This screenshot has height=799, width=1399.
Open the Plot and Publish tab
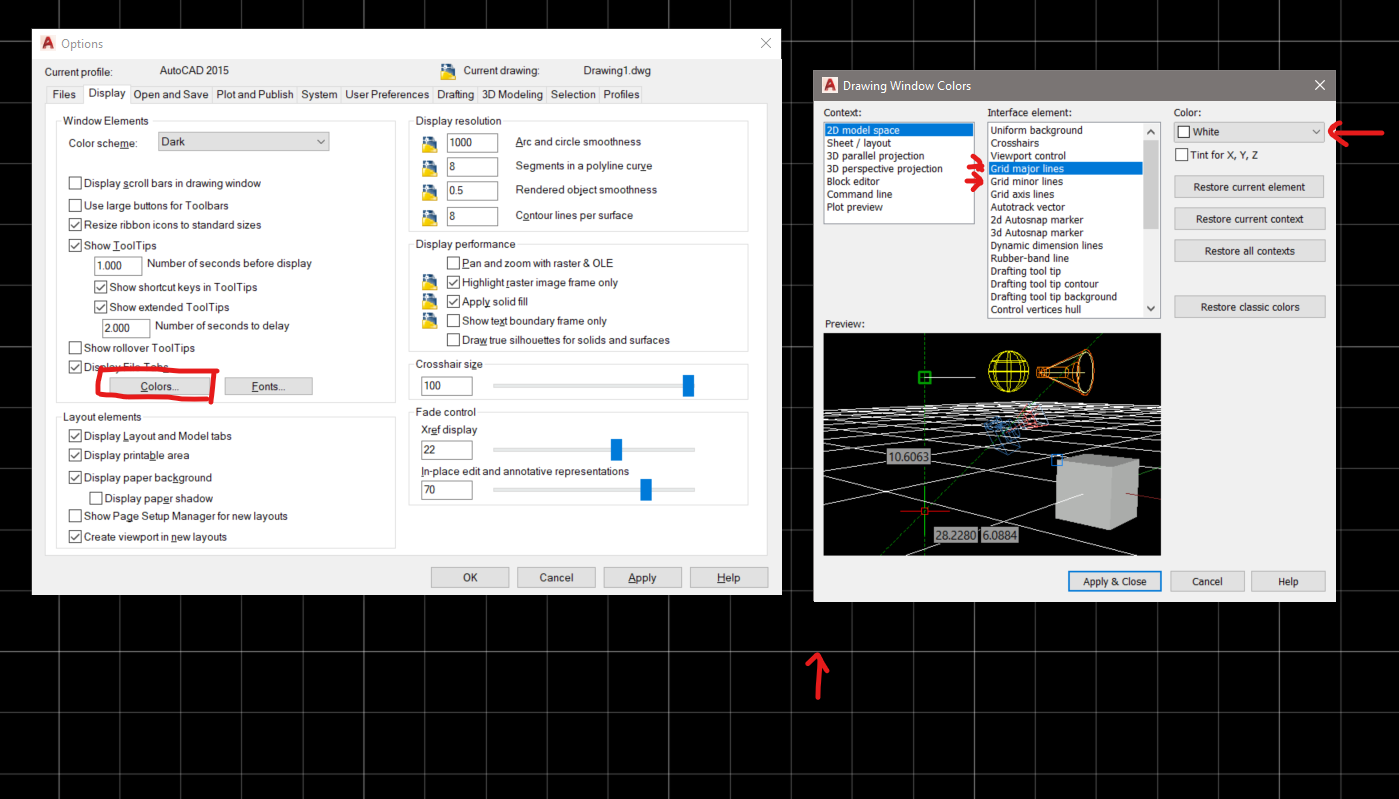coord(254,94)
